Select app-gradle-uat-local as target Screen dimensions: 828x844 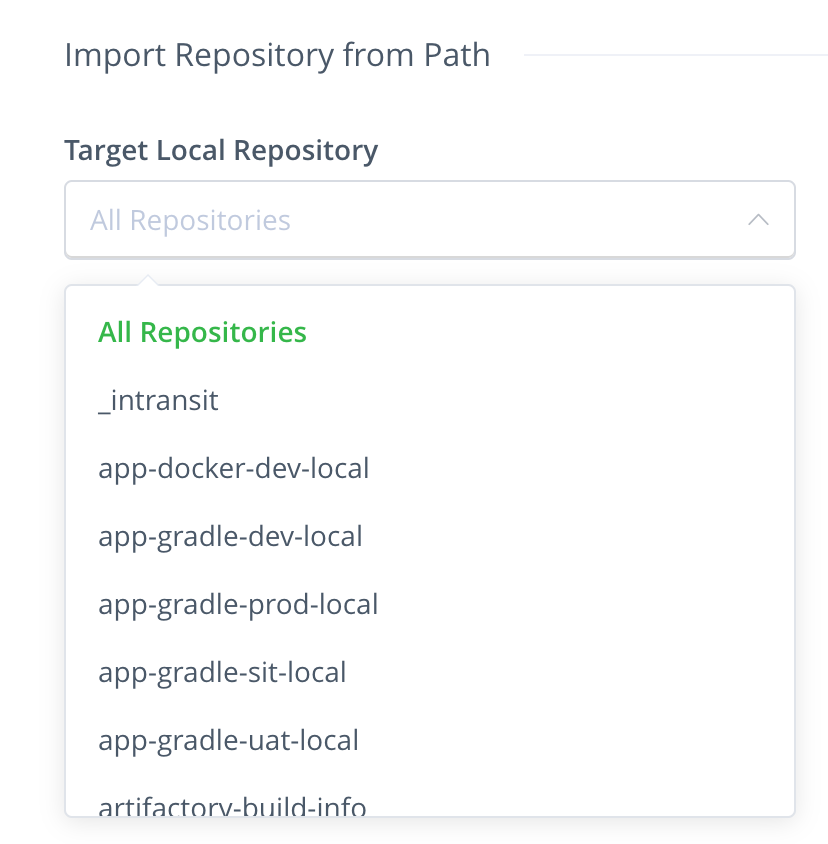click(228, 740)
